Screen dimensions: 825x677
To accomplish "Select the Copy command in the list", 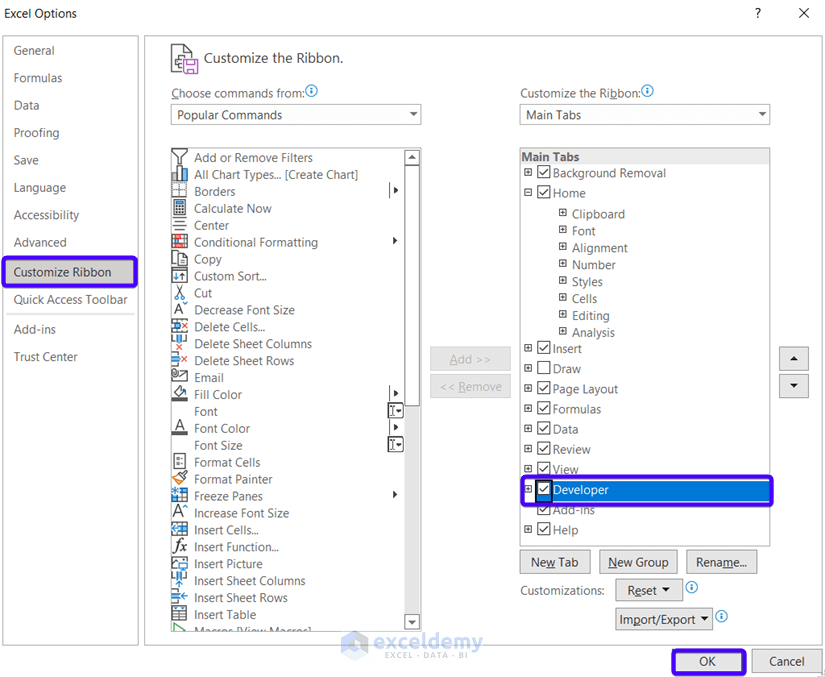I will pos(210,259).
